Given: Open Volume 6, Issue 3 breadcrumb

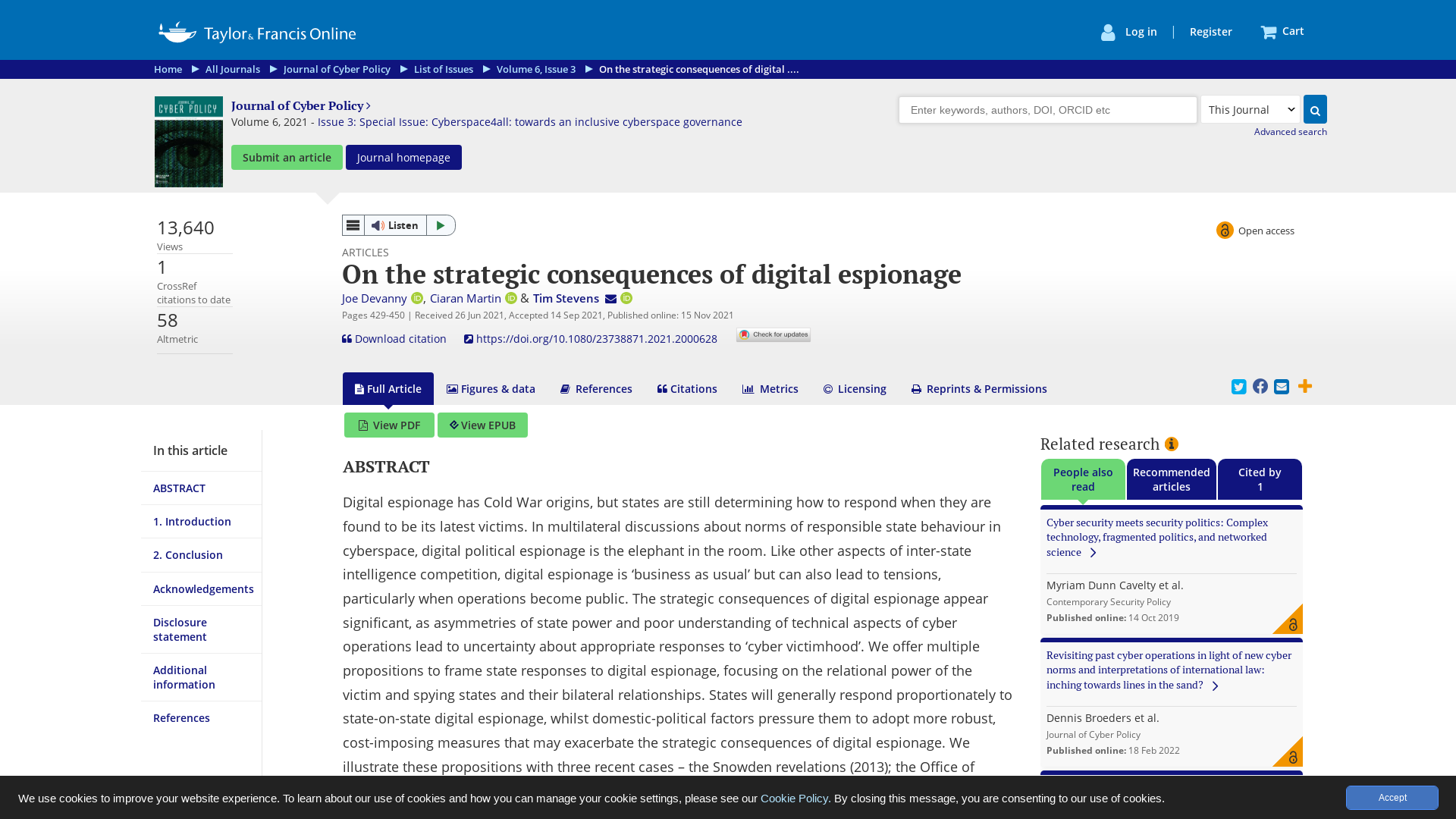Looking at the screenshot, I should coord(536,69).
